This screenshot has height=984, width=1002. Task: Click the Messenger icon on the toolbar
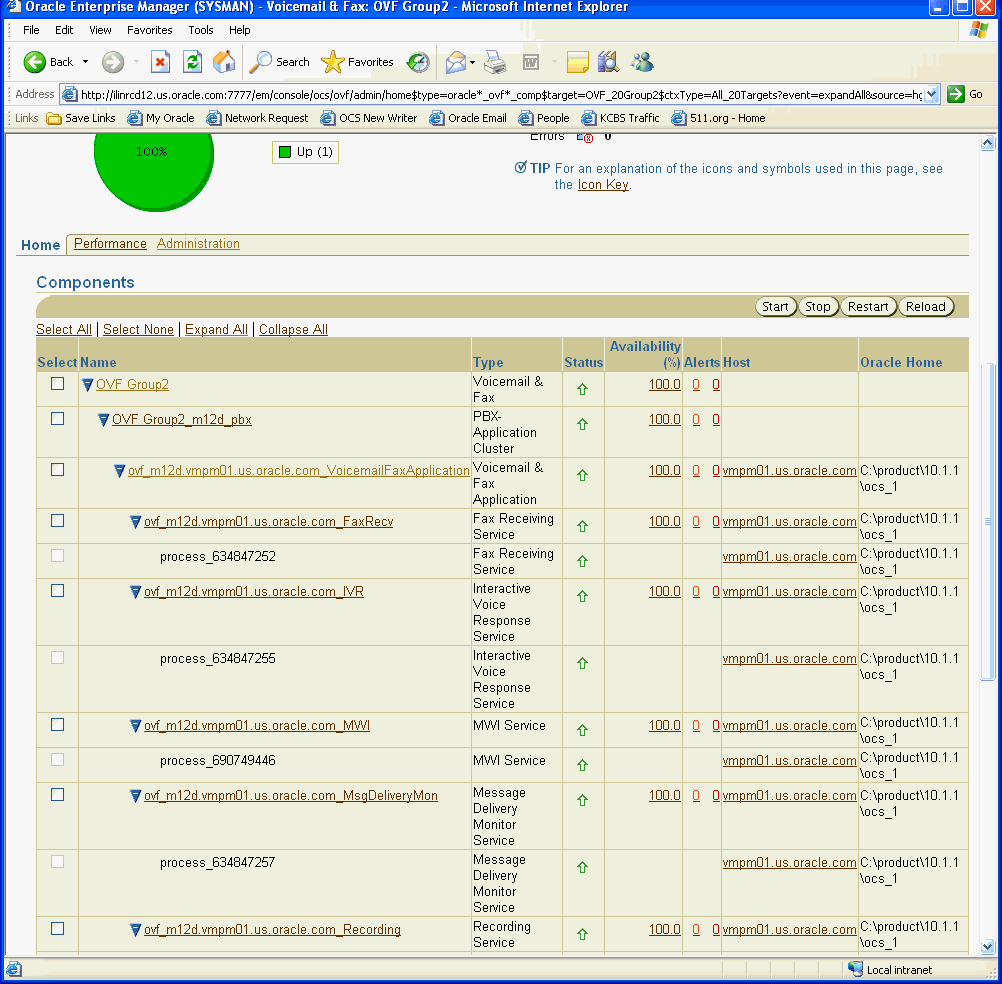tap(642, 62)
